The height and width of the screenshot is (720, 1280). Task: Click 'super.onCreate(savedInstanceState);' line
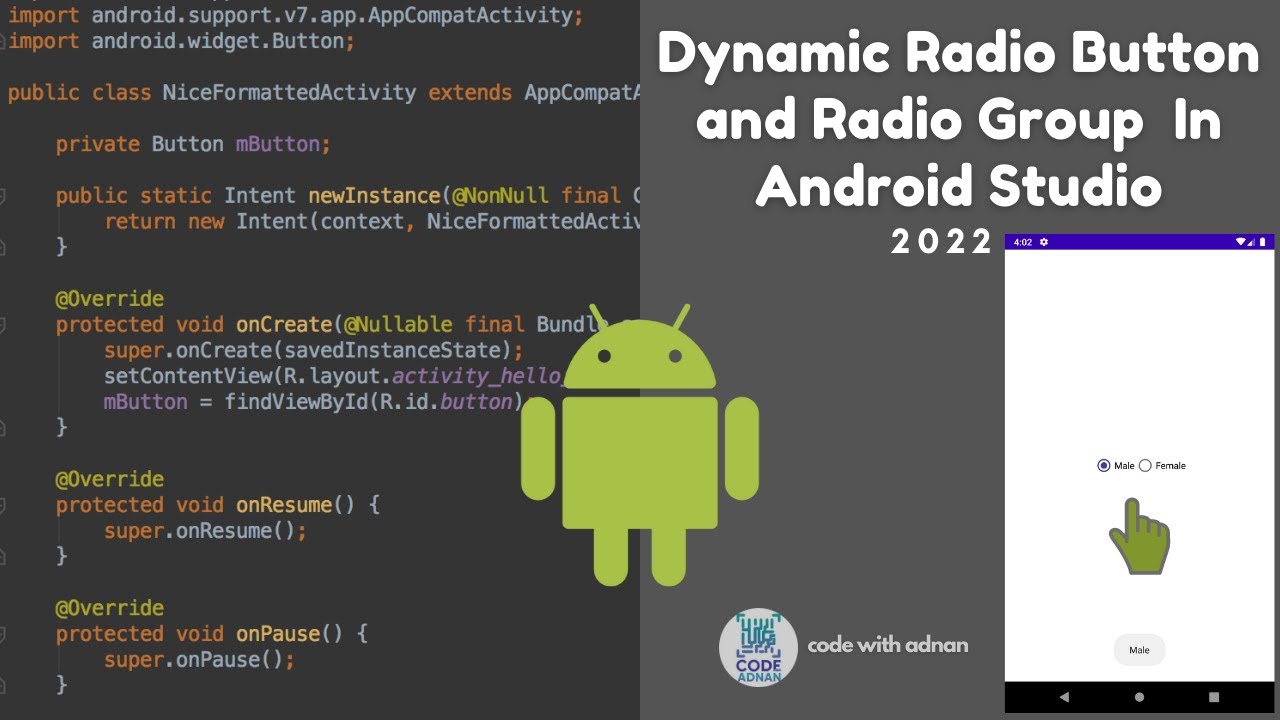click(314, 350)
